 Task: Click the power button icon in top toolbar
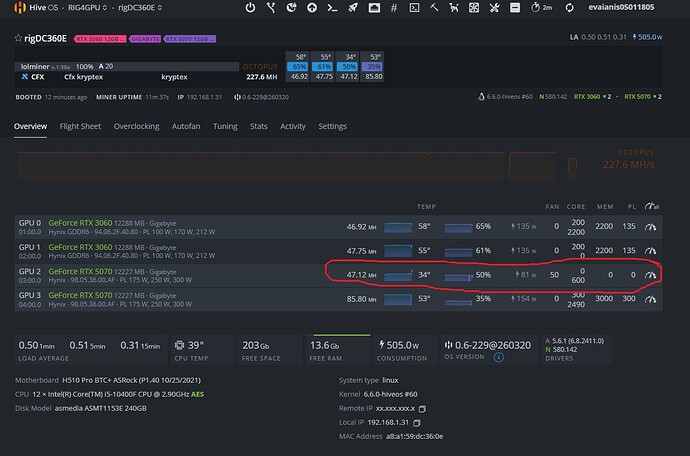[250, 8]
